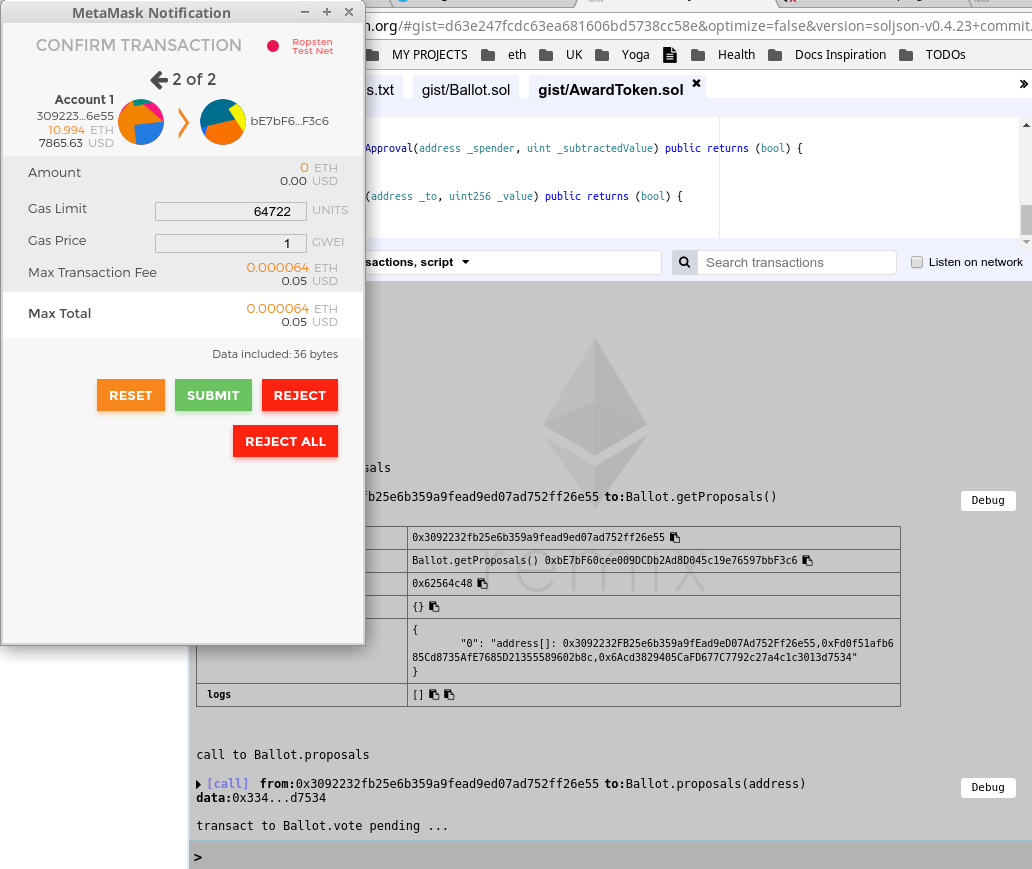The width and height of the screenshot is (1032, 869).
Task: Open the Docs Inspiration bookmark folder
Action: pyautogui.click(x=827, y=55)
